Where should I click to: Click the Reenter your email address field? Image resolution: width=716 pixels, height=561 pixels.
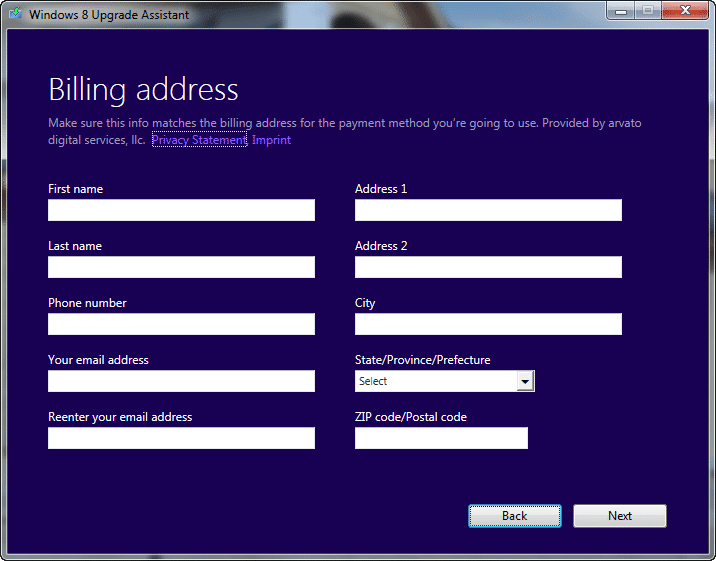tap(181, 438)
